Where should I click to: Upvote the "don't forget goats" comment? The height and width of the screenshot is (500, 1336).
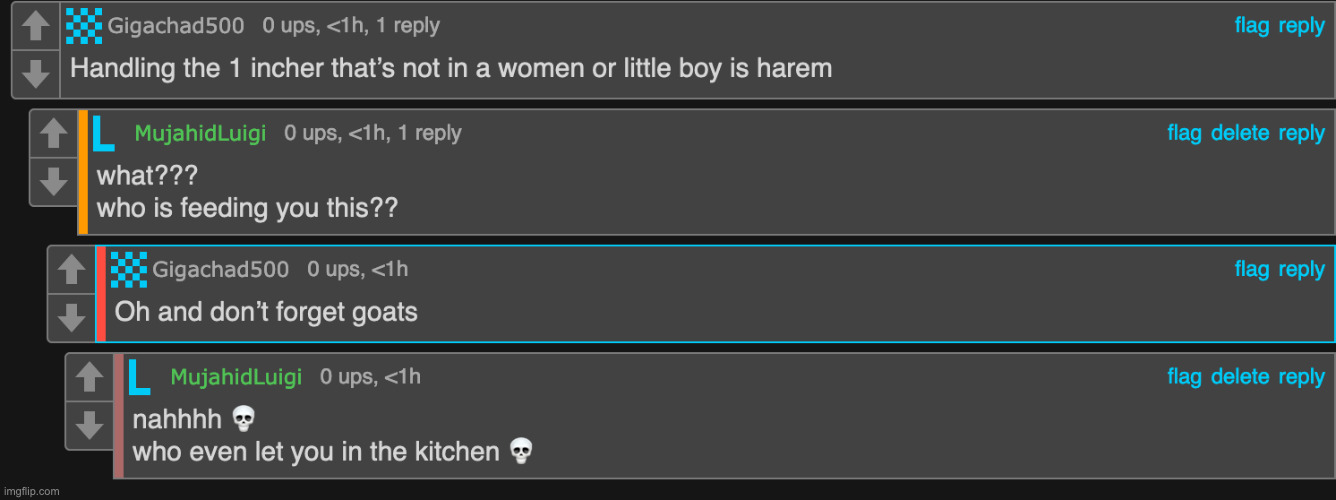pos(72,270)
